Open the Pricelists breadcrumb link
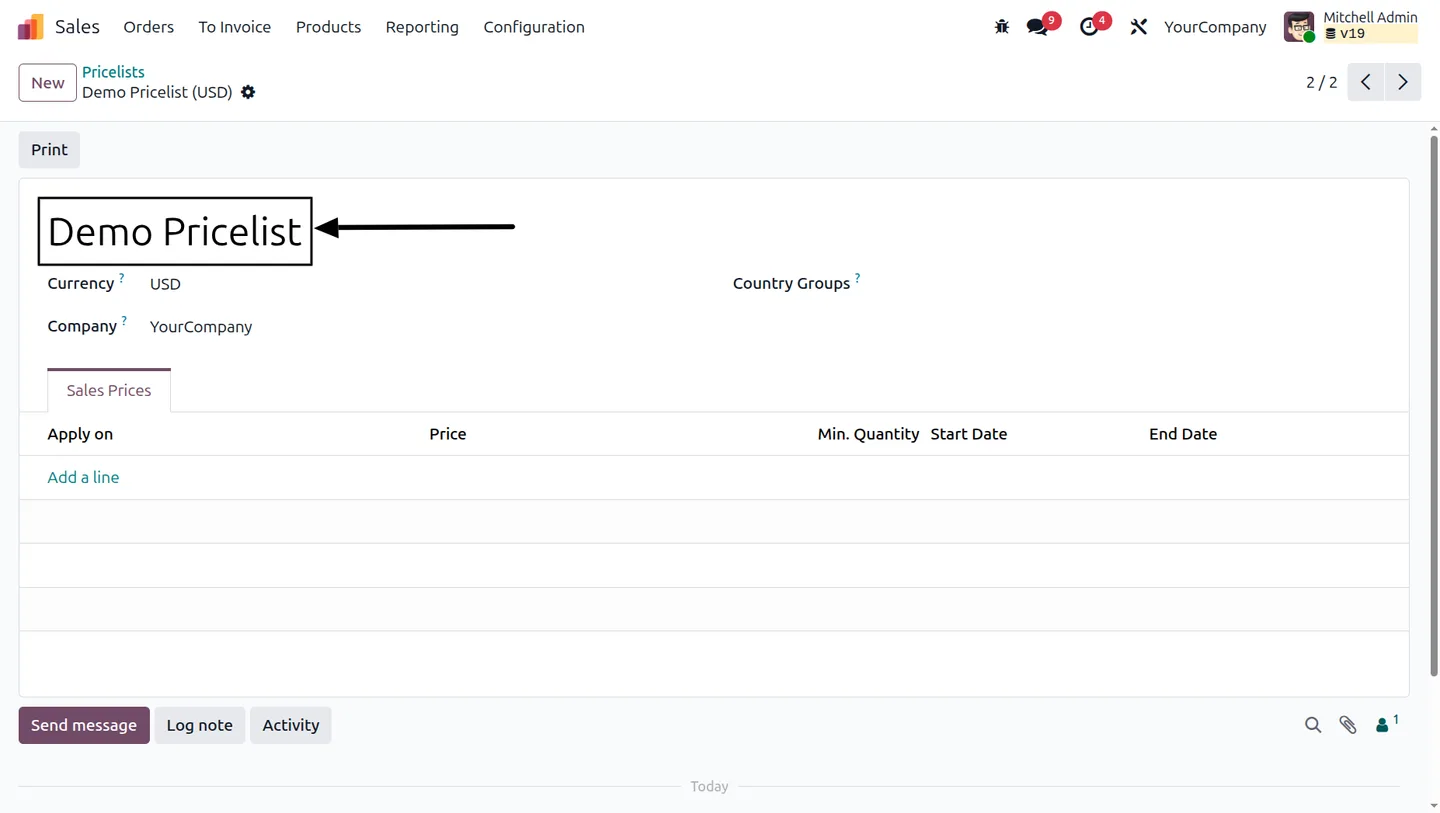This screenshot has width=1440, height=813. point(113,72)
